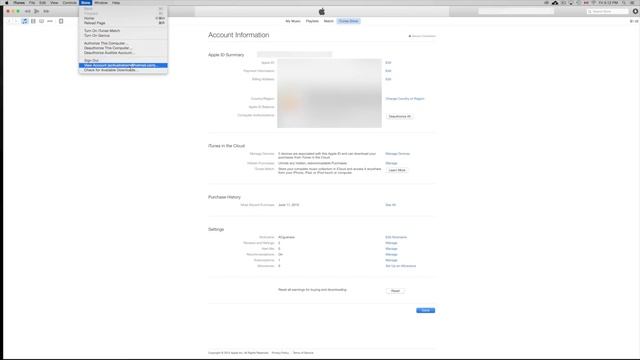Select the Movies library icon
The image size is (640, 360).
coord(33,21)
